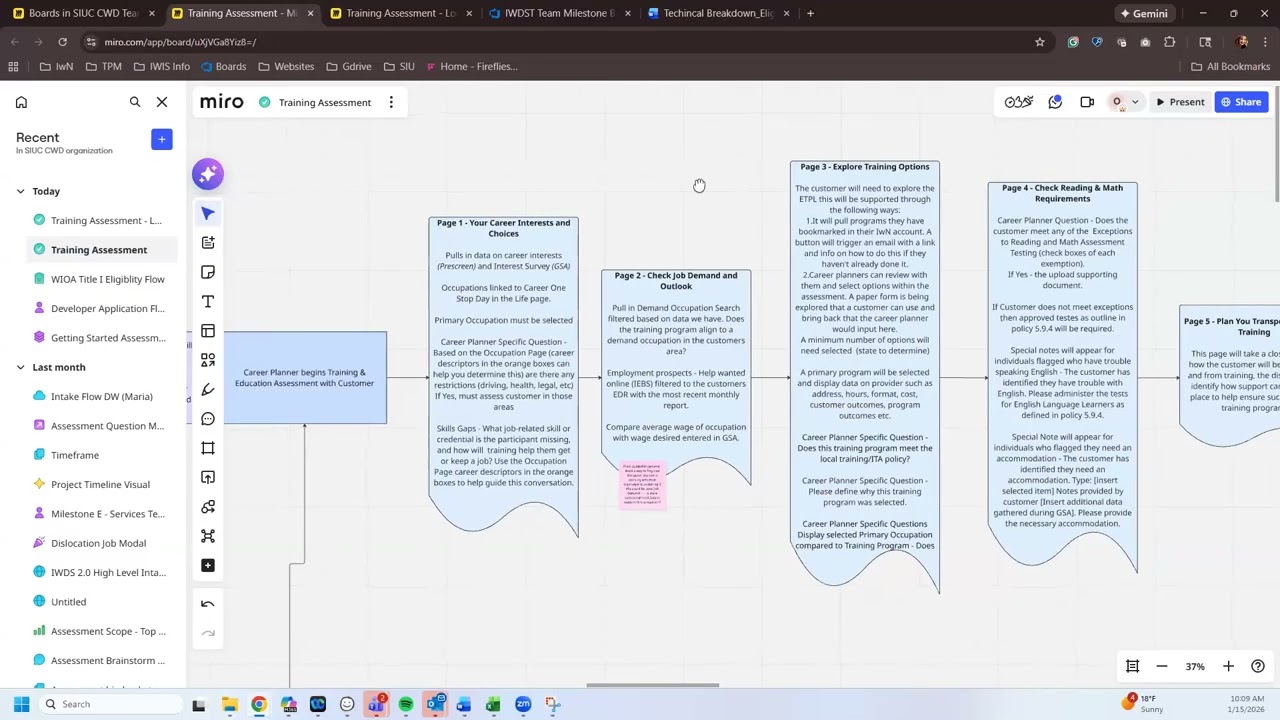Open the Templates tool
Screen dimensions: 1280x720
click(x=208, y=331)
